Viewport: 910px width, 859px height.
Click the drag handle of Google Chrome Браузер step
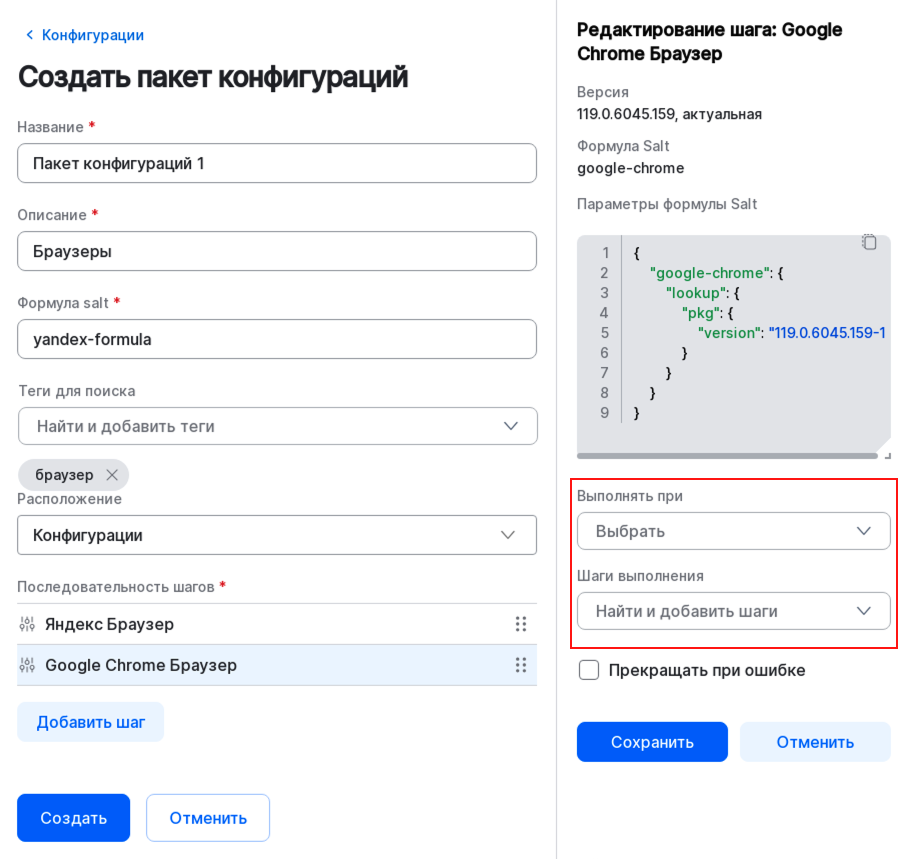[x=521, y=664]
